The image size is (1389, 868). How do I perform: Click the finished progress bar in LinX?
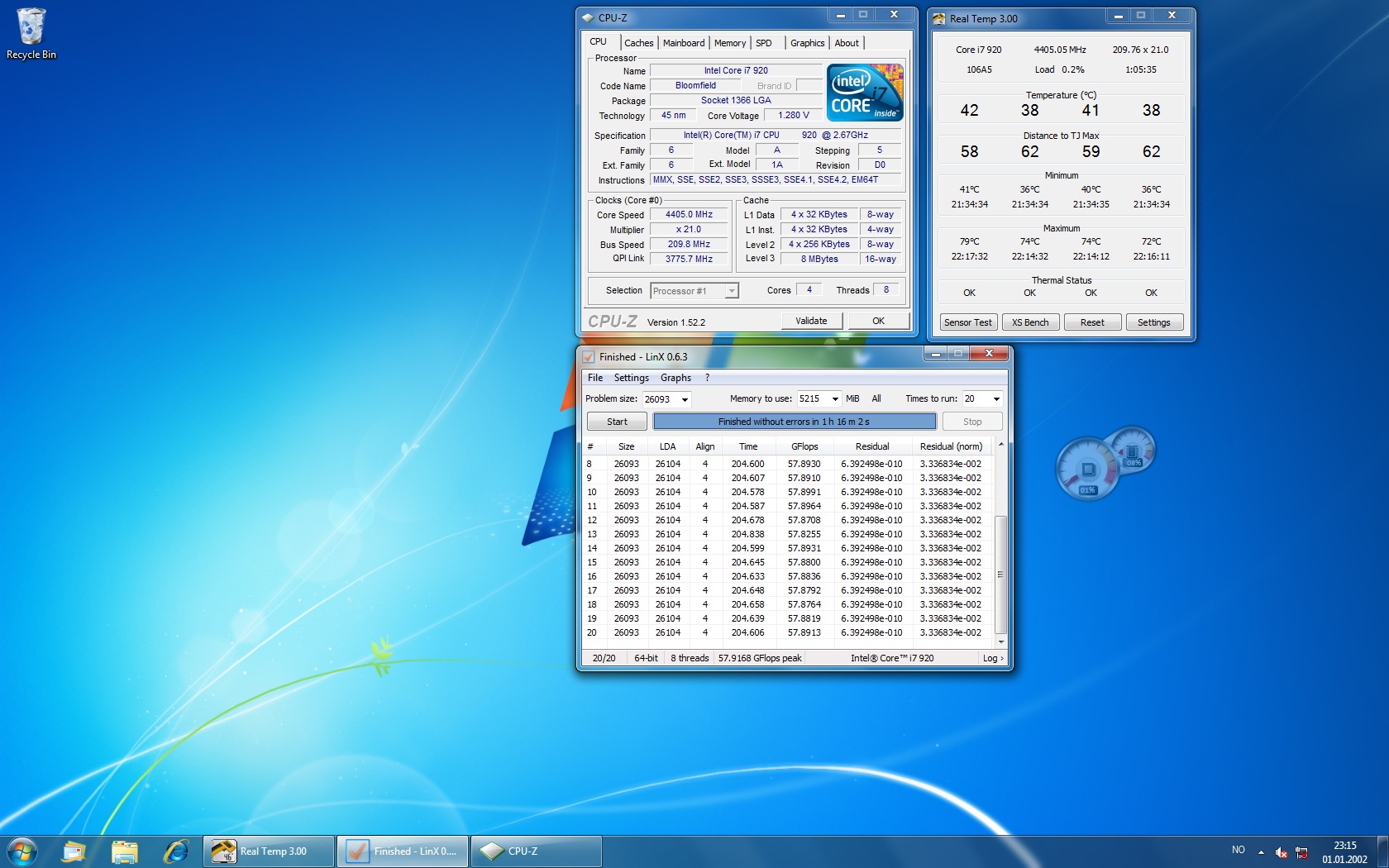794,422
